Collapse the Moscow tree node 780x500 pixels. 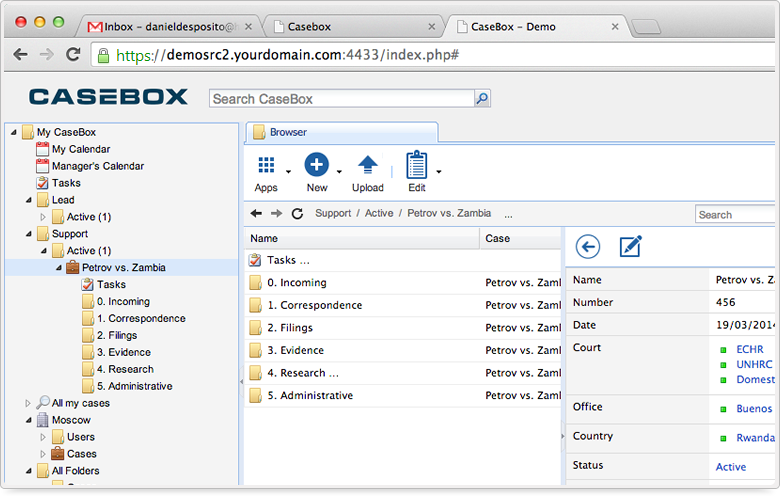click(29, 420)
